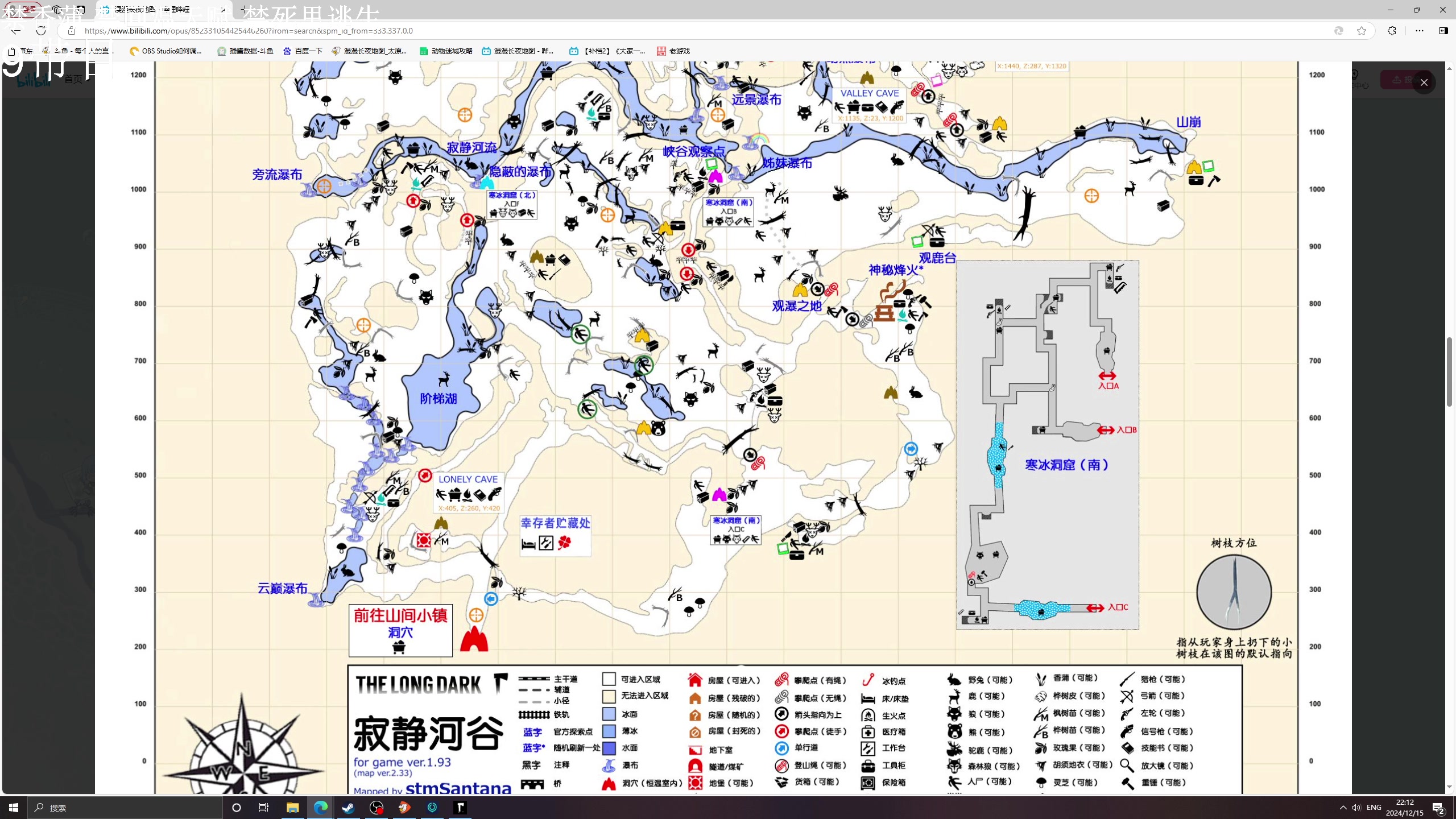Click the 阶梯湖 lake label
Viewport: 1456px width, 819px height.
tap(439, 399)
